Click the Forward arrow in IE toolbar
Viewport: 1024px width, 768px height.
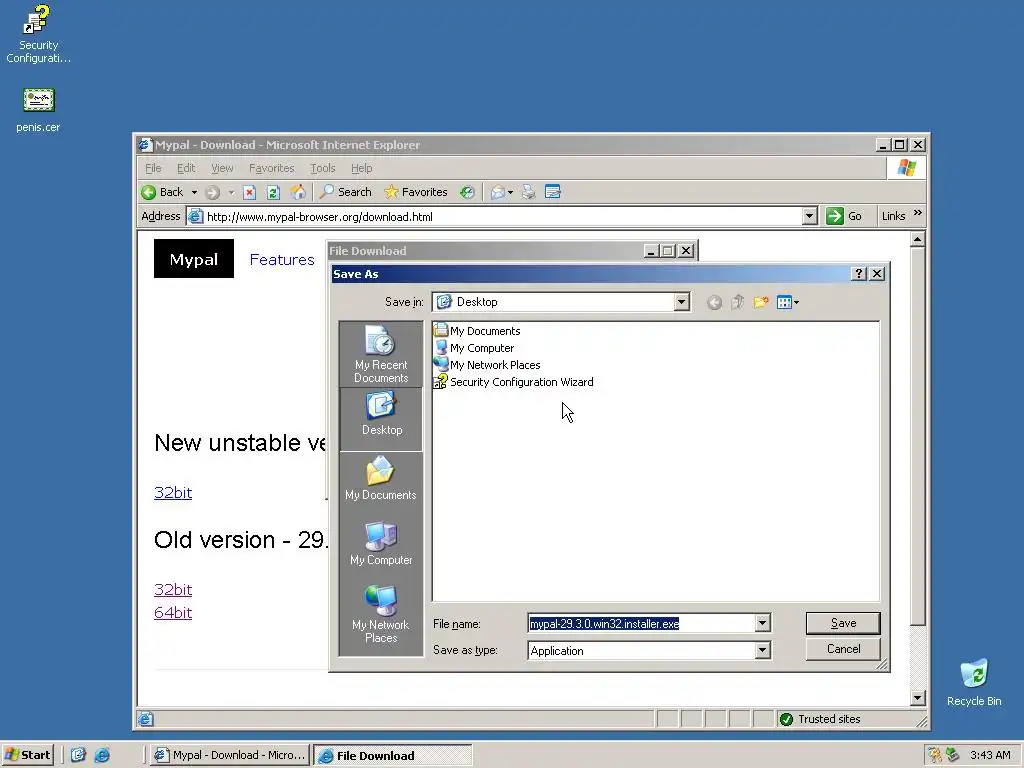[x=212, y=192]
